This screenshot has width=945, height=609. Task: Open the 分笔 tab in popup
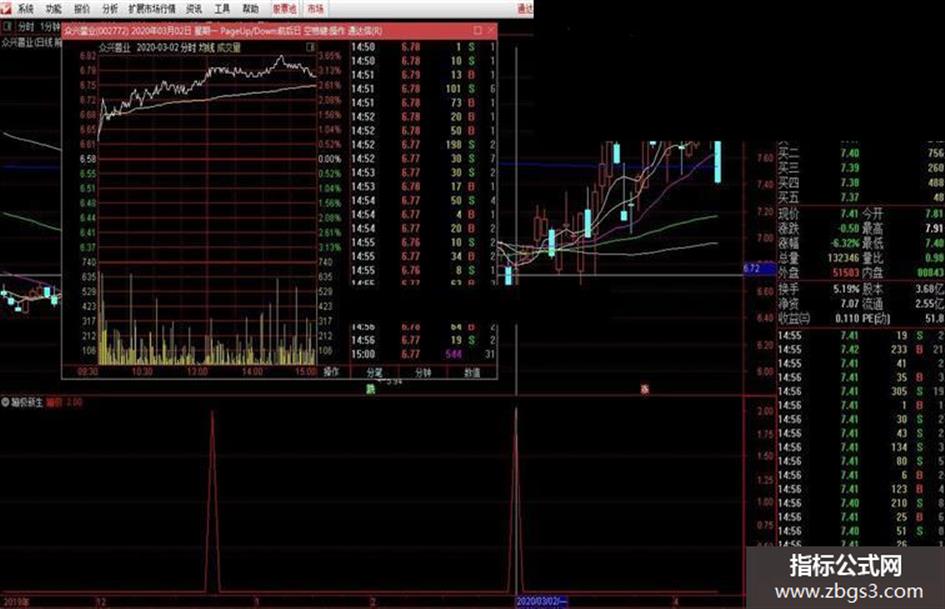(374, 373)
